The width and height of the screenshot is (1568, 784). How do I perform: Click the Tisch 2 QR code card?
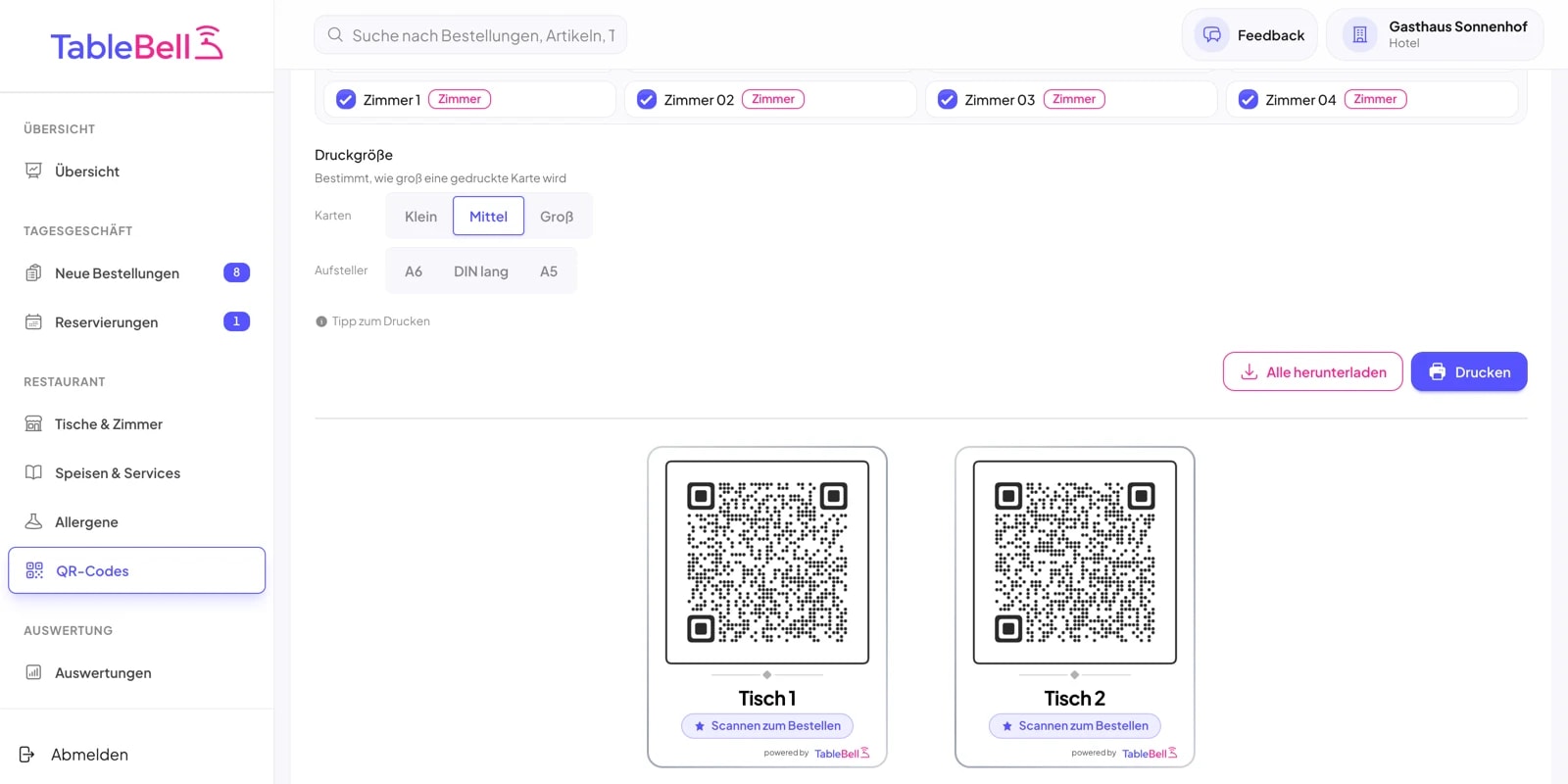coord(1075,608)
